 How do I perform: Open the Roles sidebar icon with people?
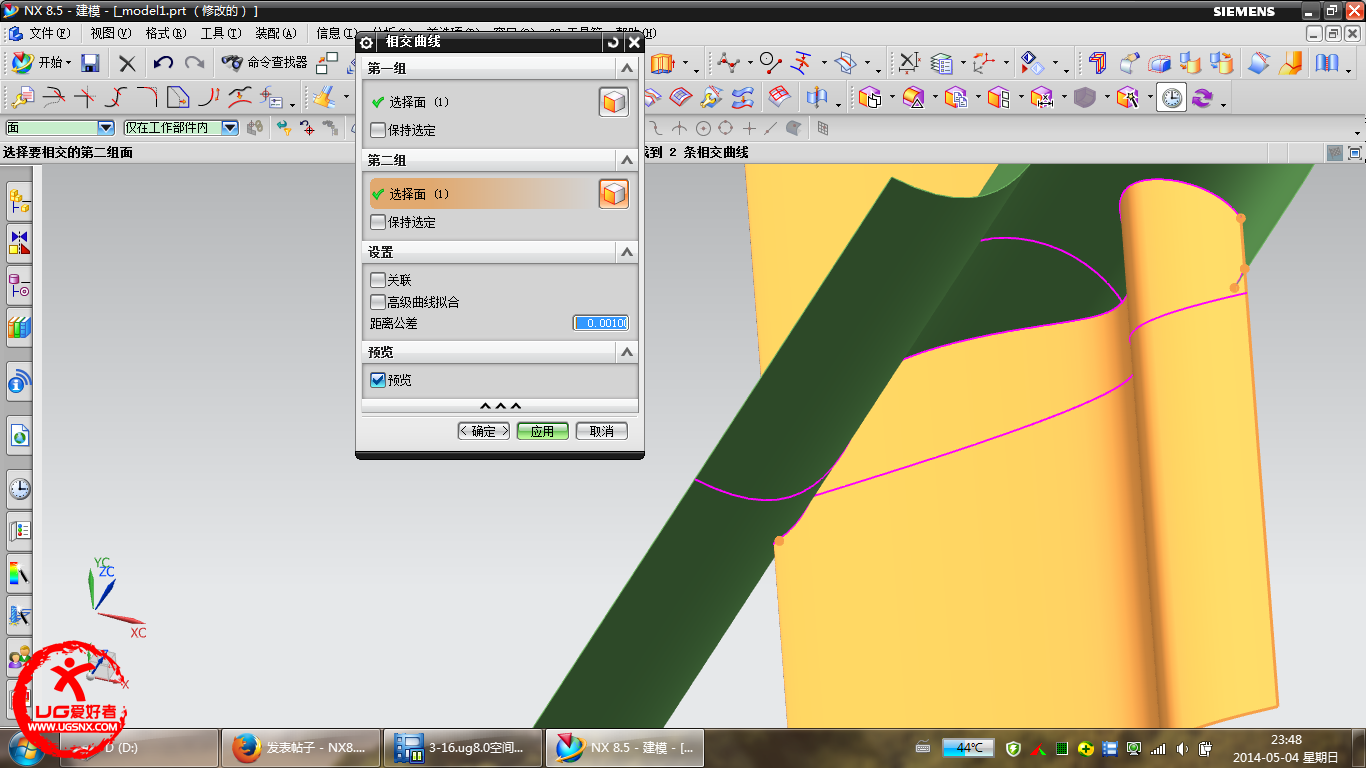(19, 657)
